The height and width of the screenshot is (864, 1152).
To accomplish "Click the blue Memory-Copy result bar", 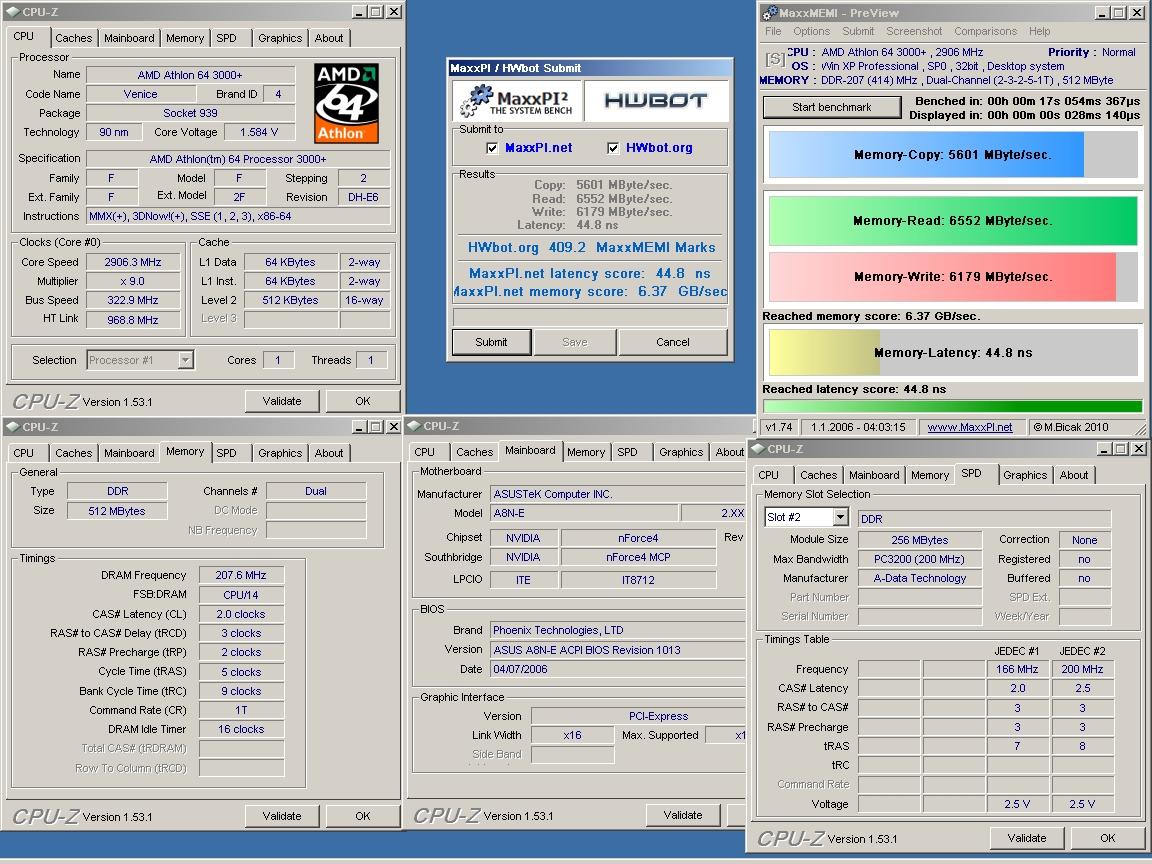I will click(x=954, y=155).
